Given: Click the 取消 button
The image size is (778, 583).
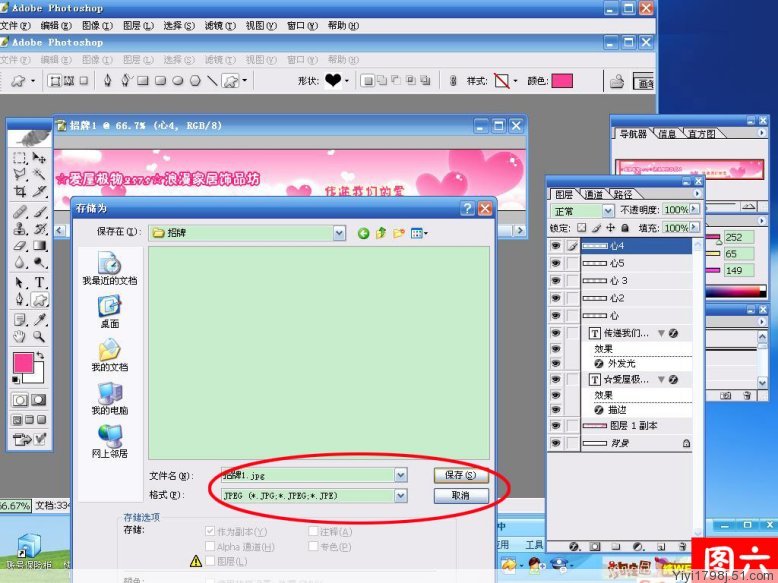Looking at the screenshot, I should click(x=461, y=495).
